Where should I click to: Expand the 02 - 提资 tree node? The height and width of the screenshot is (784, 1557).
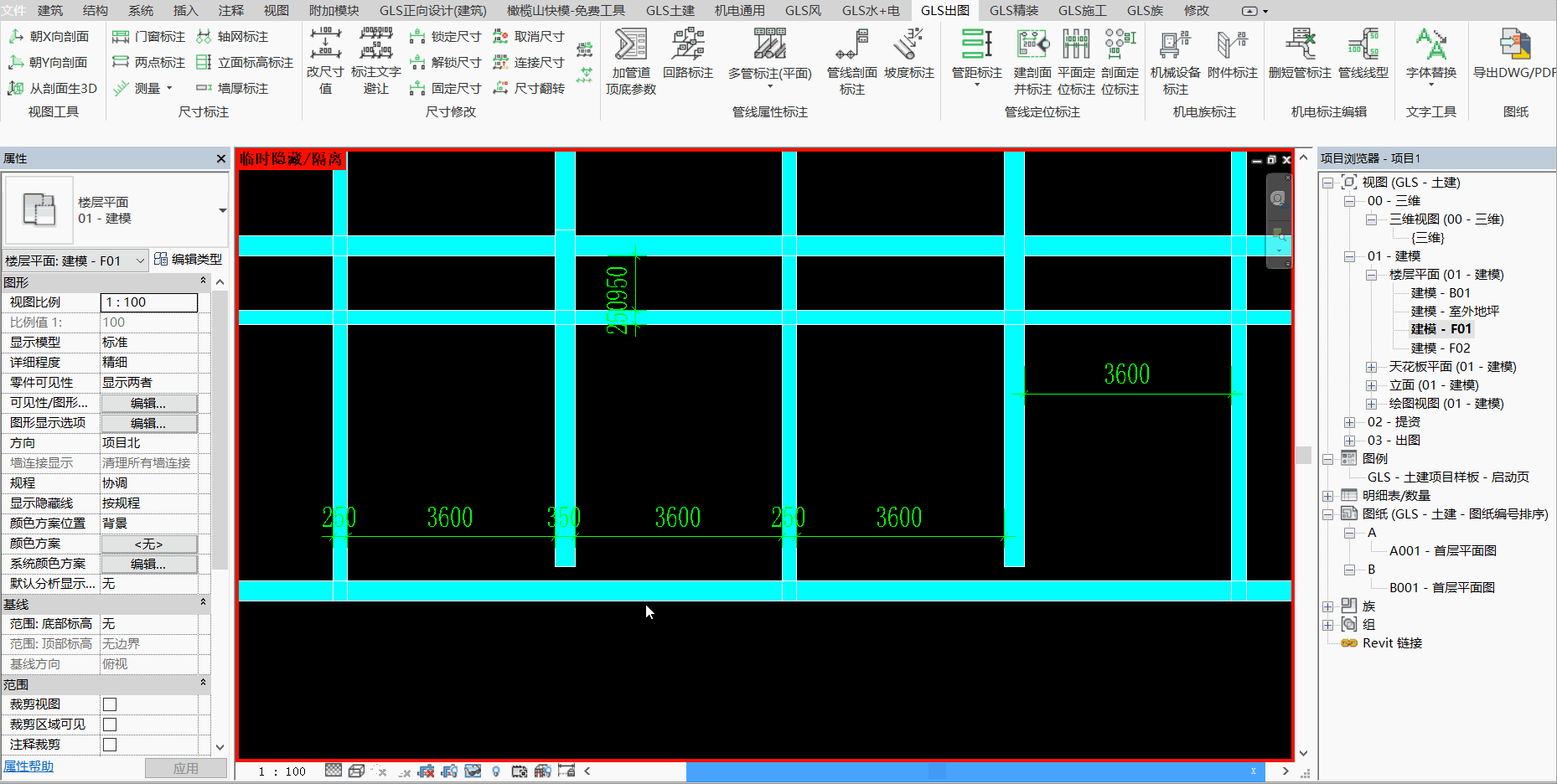pyautogui.click(x=1349, y=422)
